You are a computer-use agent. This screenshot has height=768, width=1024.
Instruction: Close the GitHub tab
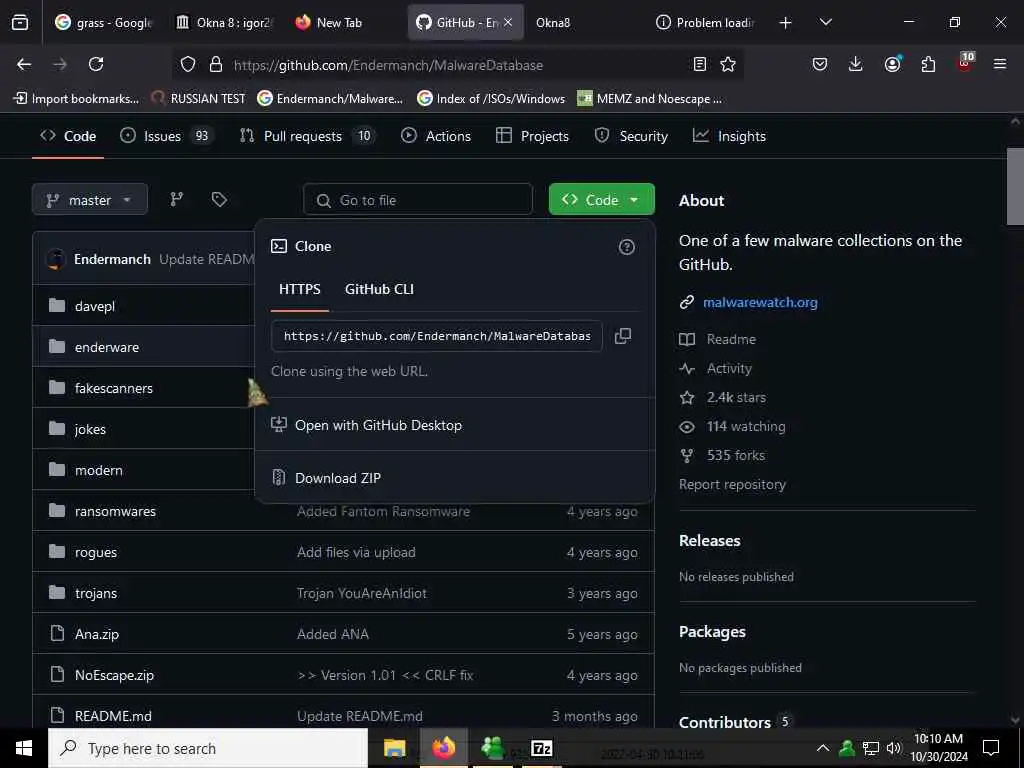(508, 22)
